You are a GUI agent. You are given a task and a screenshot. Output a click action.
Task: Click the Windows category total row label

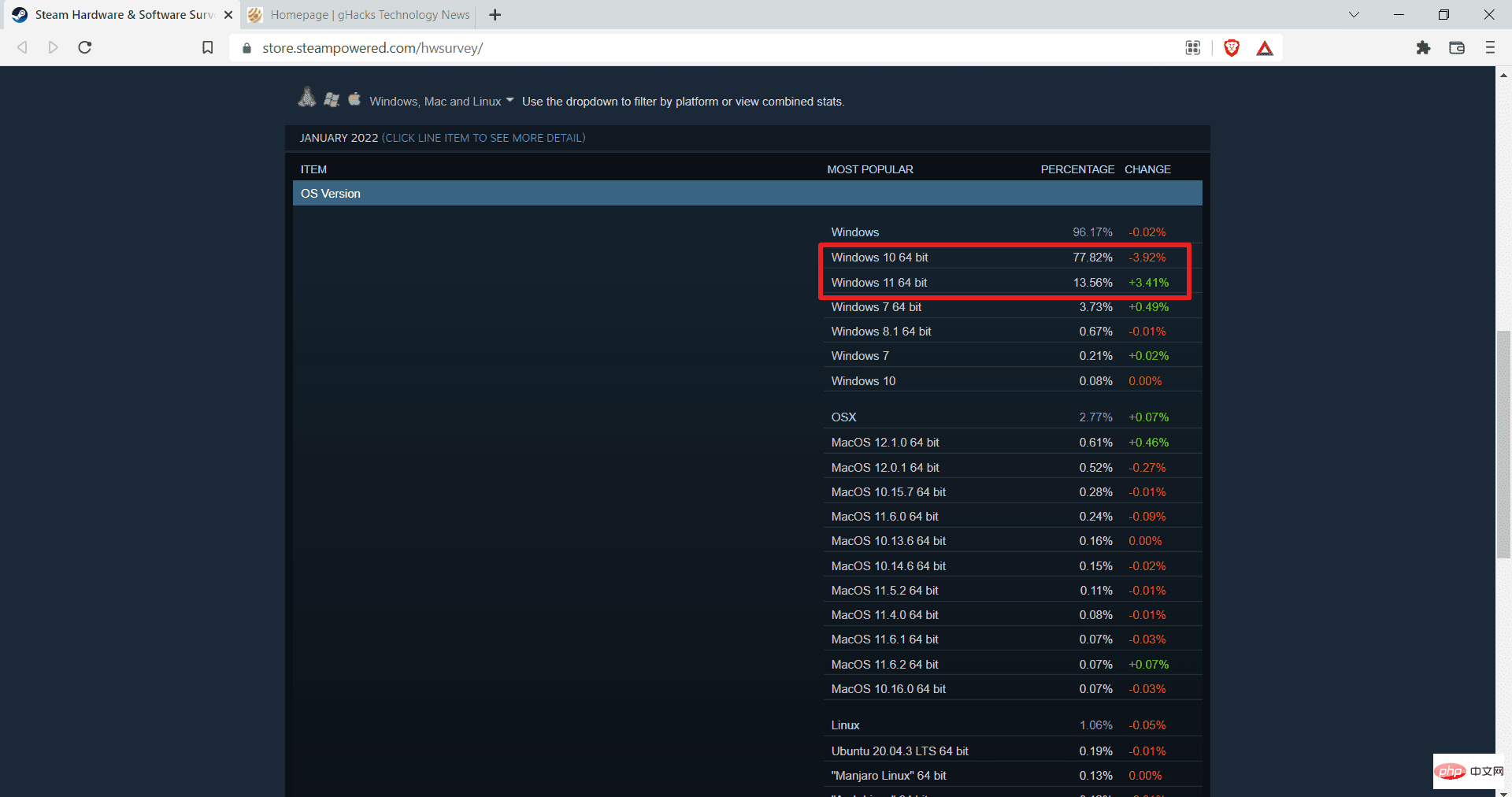coord(855,232)
